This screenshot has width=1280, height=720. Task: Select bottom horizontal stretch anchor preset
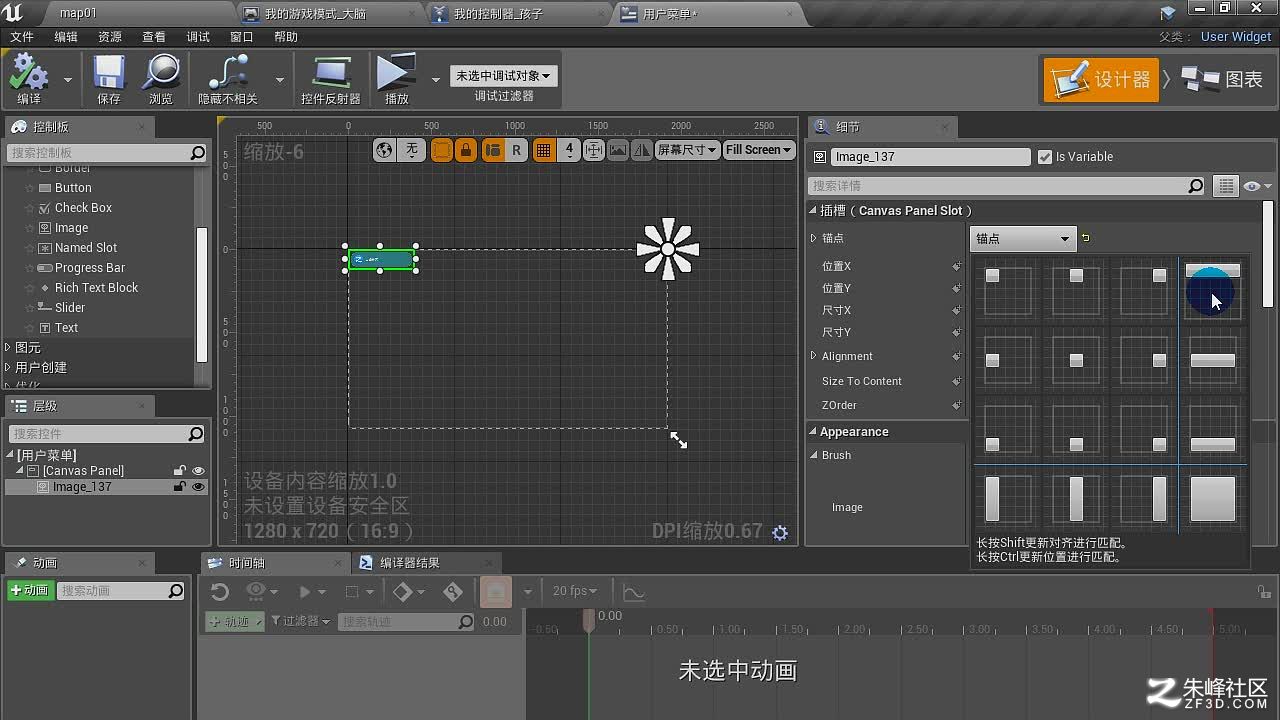[x=1213, y=428]
